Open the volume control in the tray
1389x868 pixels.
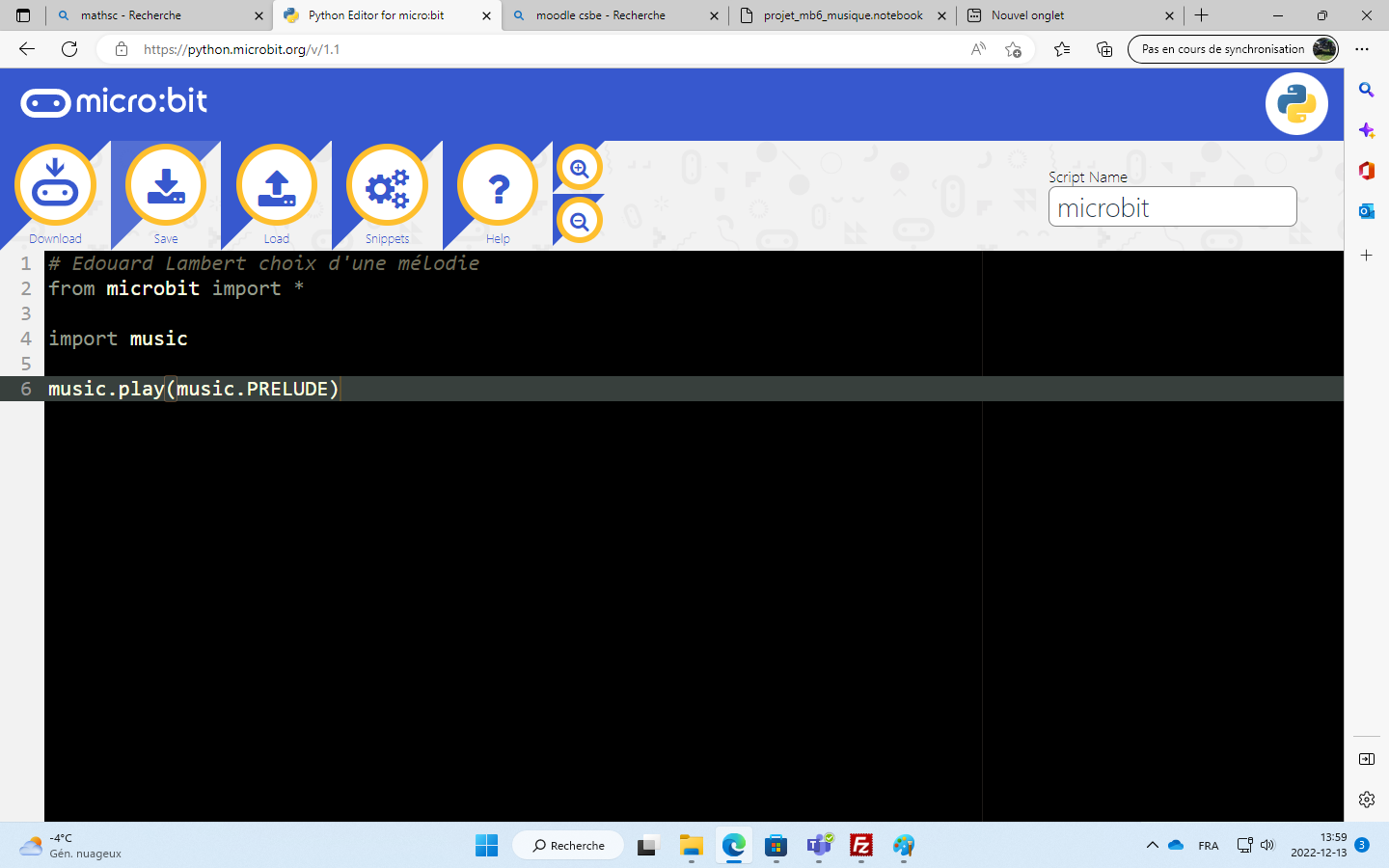(x=1267, y=846)
